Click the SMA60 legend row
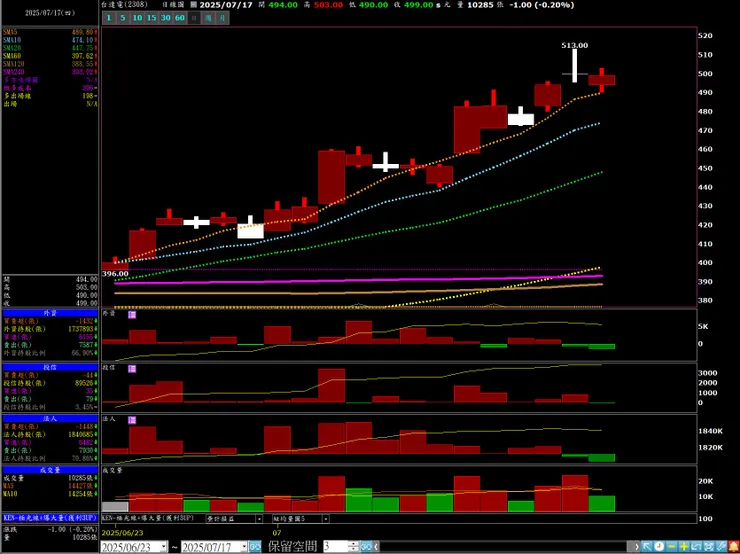 click(x=50, y=56)
